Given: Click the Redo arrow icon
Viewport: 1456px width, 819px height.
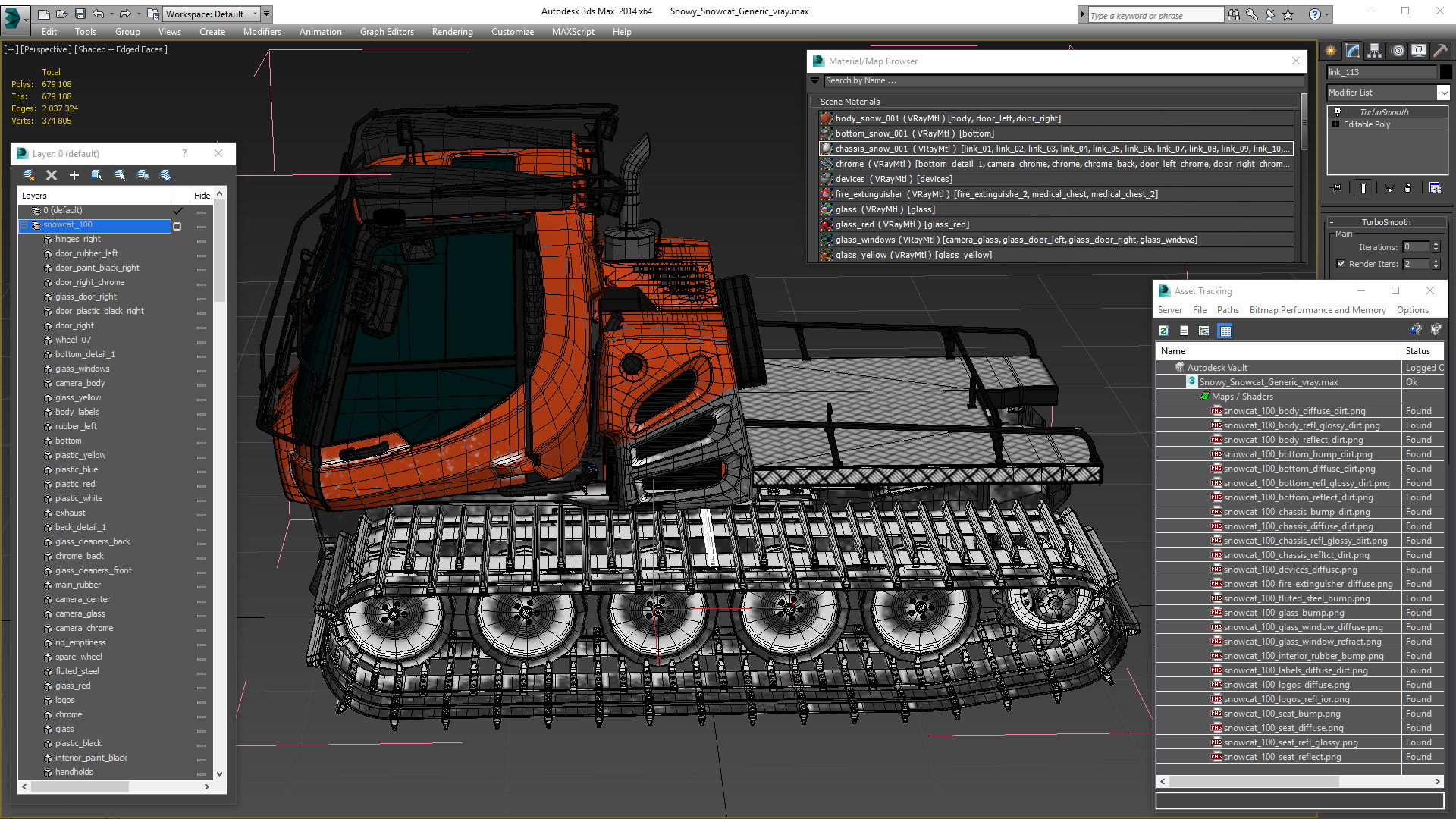Looking at the screenshot, I should click(x=125, y=14).
